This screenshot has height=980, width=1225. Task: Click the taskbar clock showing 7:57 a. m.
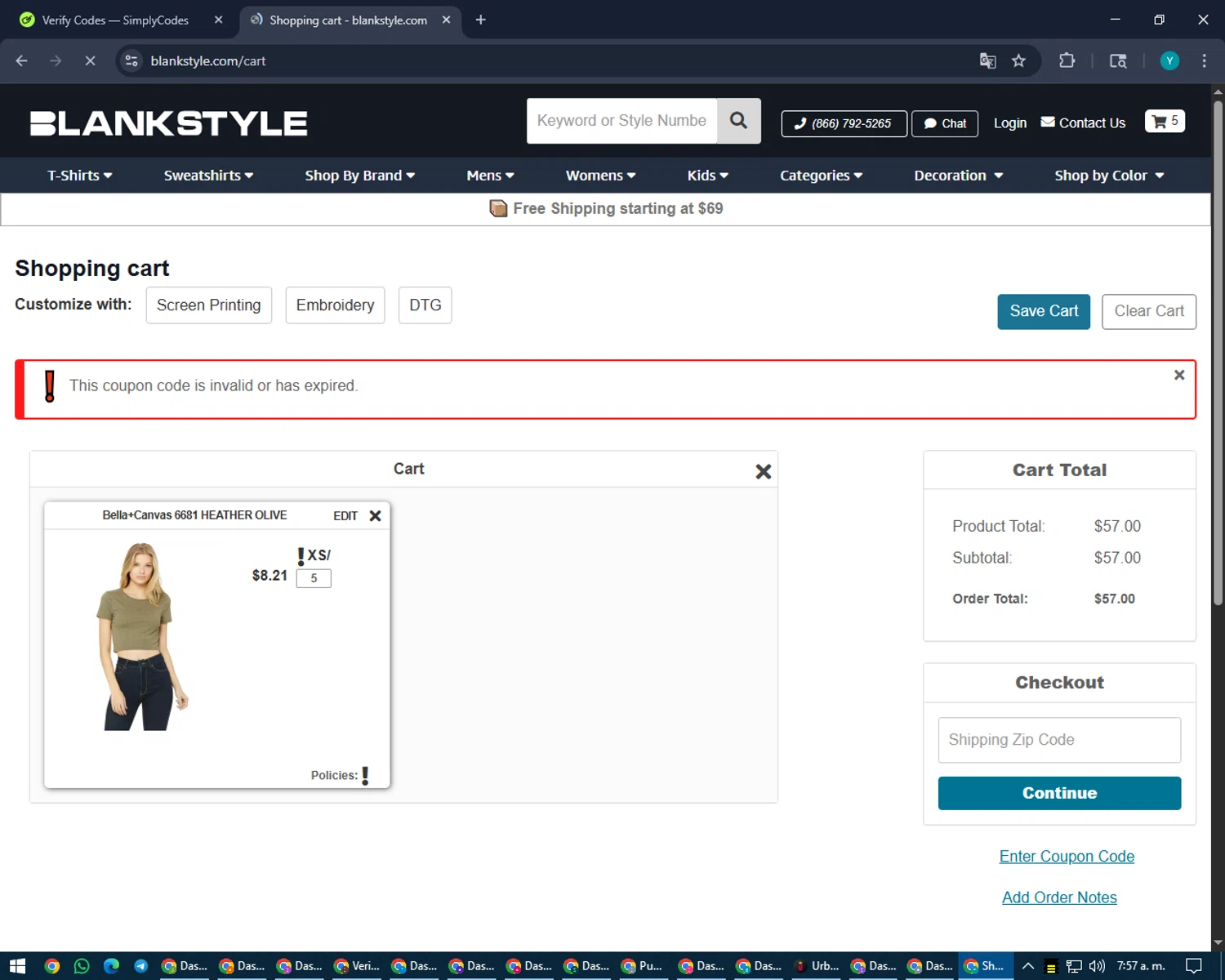(1141, 966)
